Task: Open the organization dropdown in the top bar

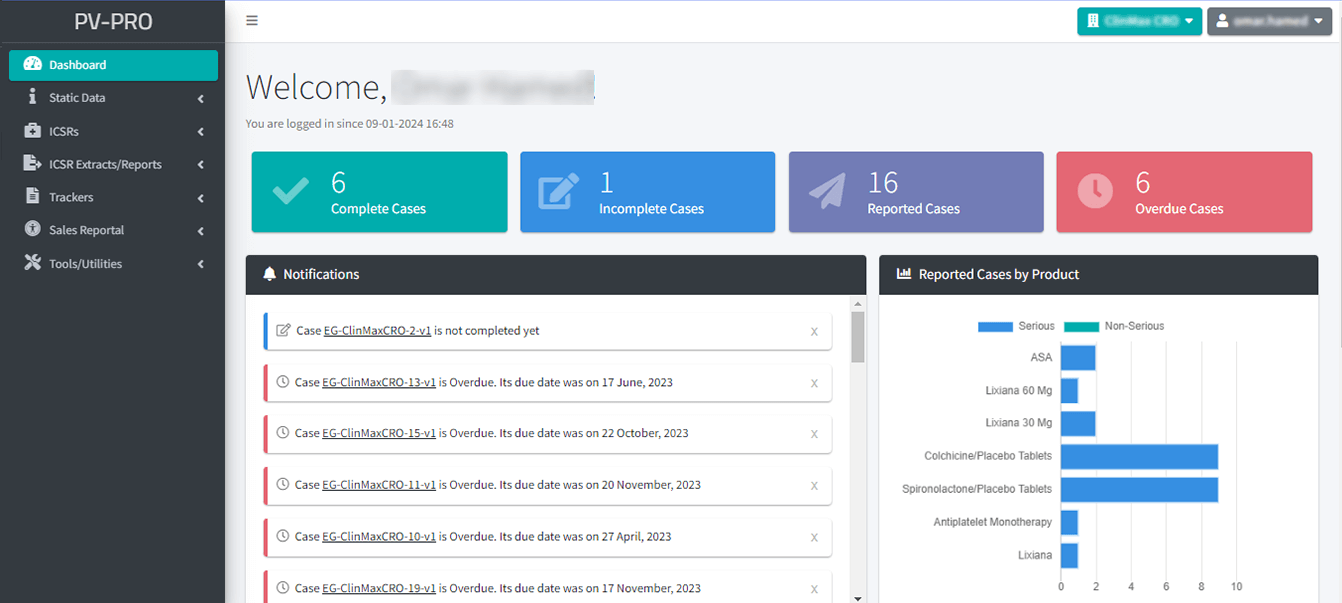Action: pyautogui.click(x=1139, y=21)
